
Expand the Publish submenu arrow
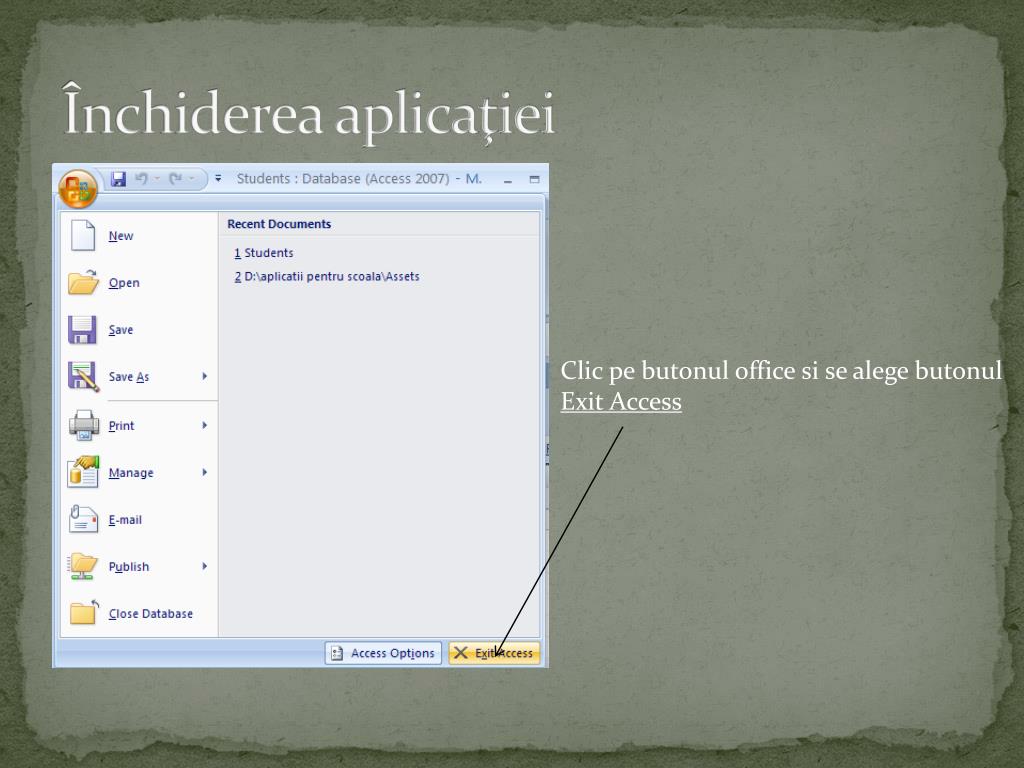tap(204, 566)
